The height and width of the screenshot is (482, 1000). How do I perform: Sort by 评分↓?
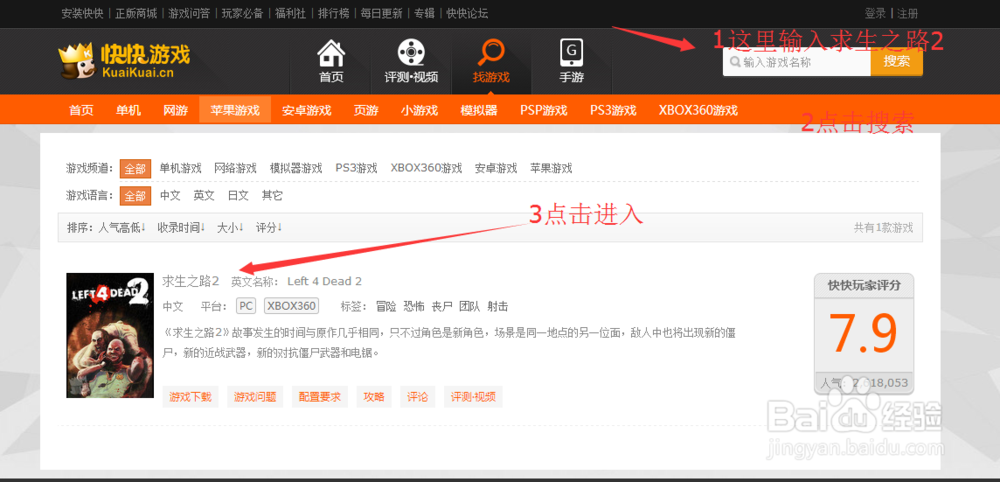(269, 228)
